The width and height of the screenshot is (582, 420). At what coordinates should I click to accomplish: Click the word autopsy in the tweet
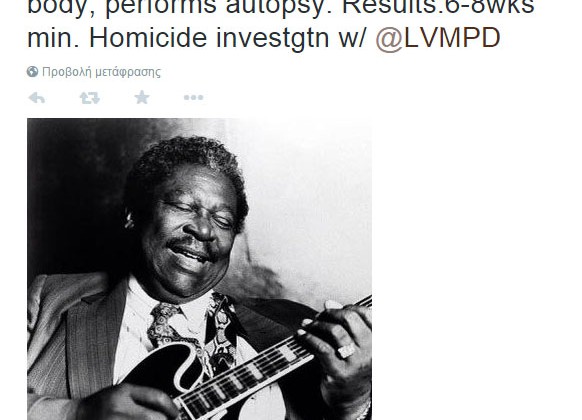(275, 7)
